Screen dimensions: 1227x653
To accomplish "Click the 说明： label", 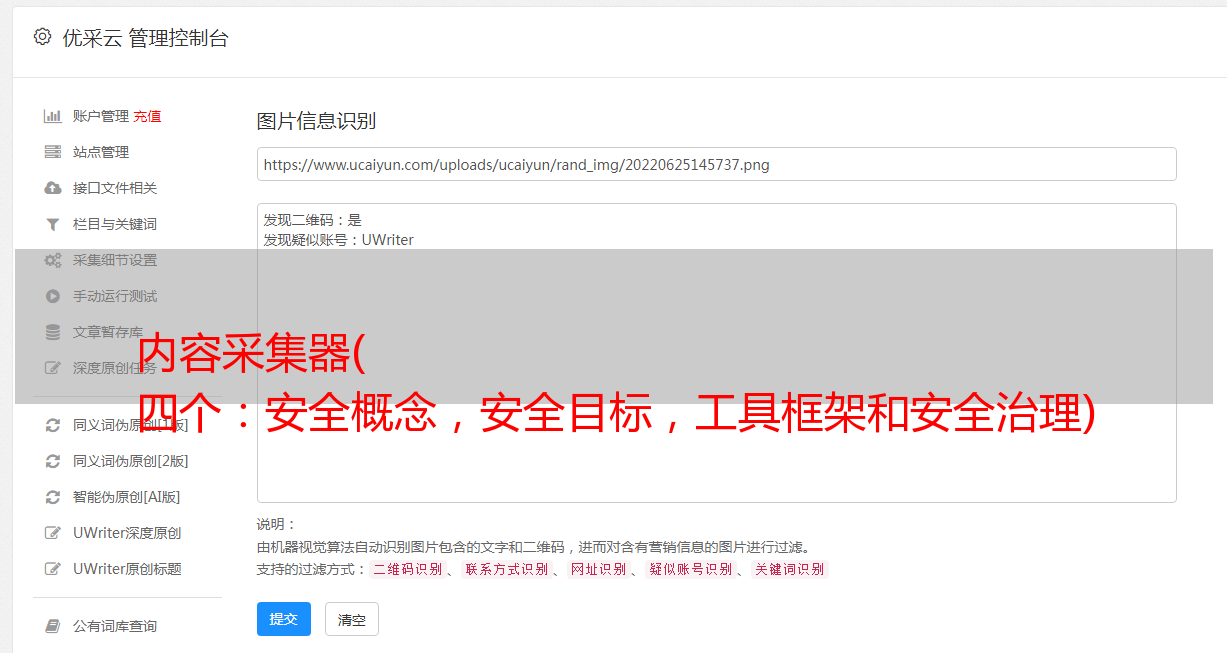I will (x=277, y=524).
